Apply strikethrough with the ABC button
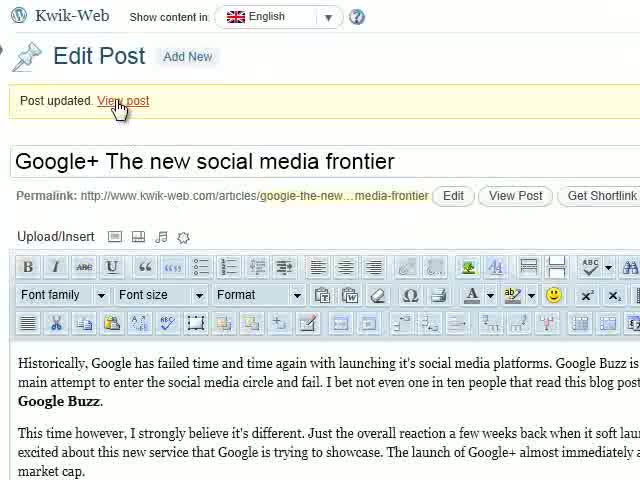Screen dimensions: 640x480 (x=84, y=267)
